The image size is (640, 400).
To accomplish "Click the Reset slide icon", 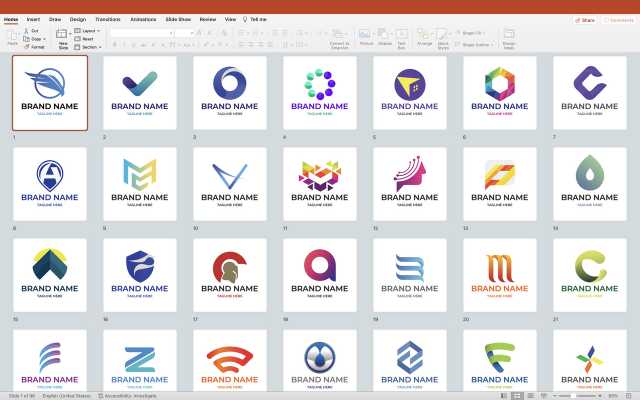I will tap(78, 39).
